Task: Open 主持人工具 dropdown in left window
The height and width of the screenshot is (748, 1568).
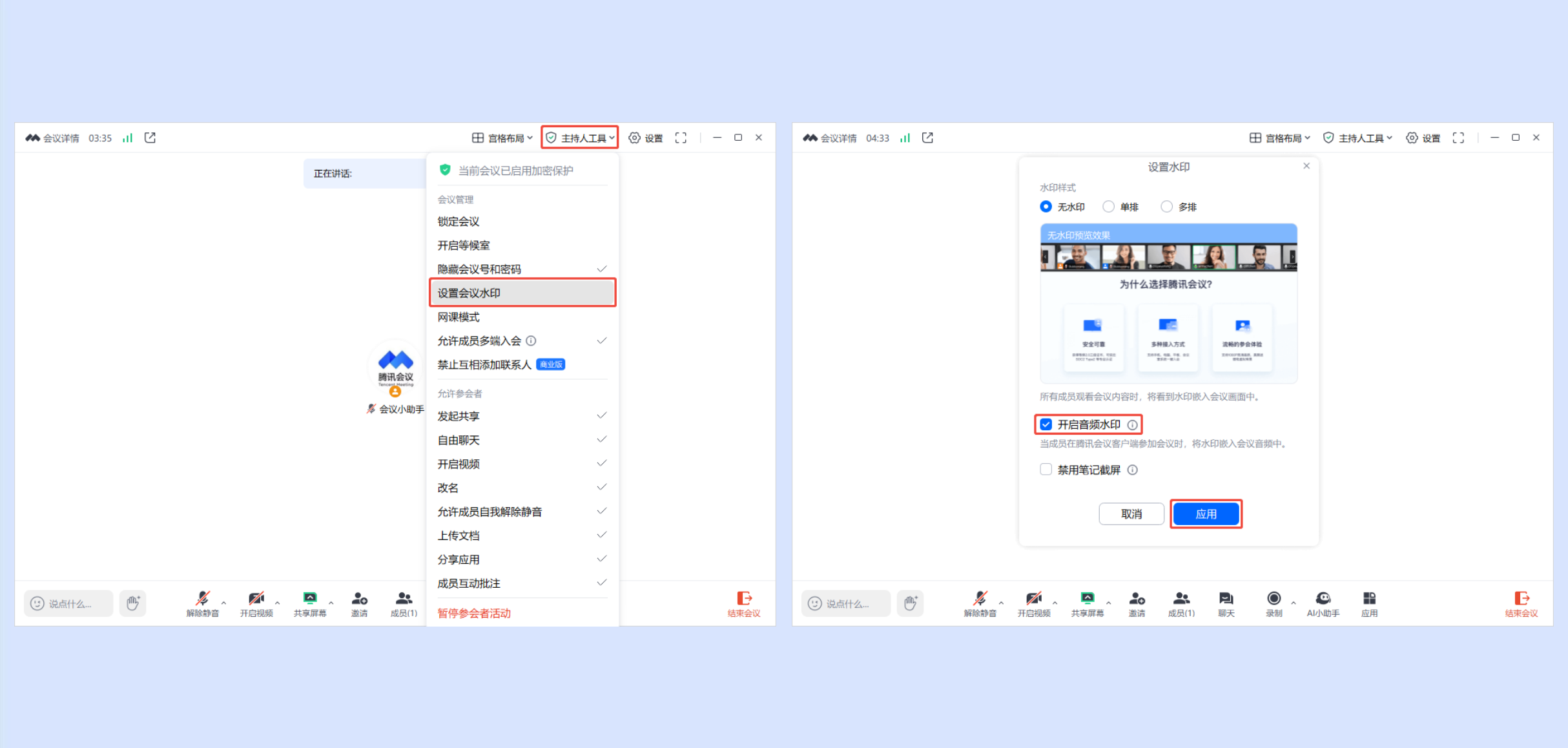Action: click(x=579, y=138)
